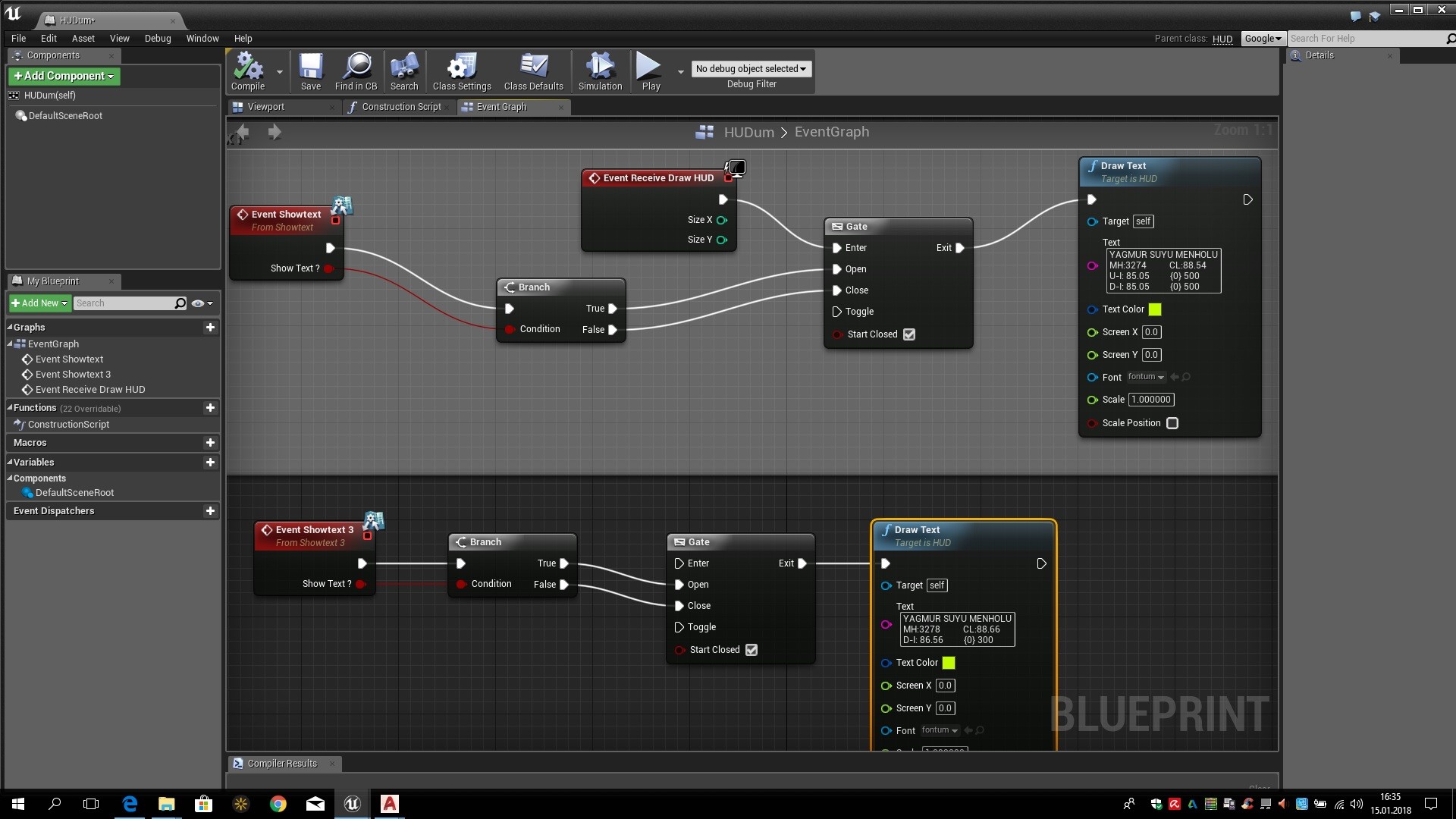1456x819 pixels.
Task: Pick Text Color on upper Draw Text
Action: tap(1155, 309)
